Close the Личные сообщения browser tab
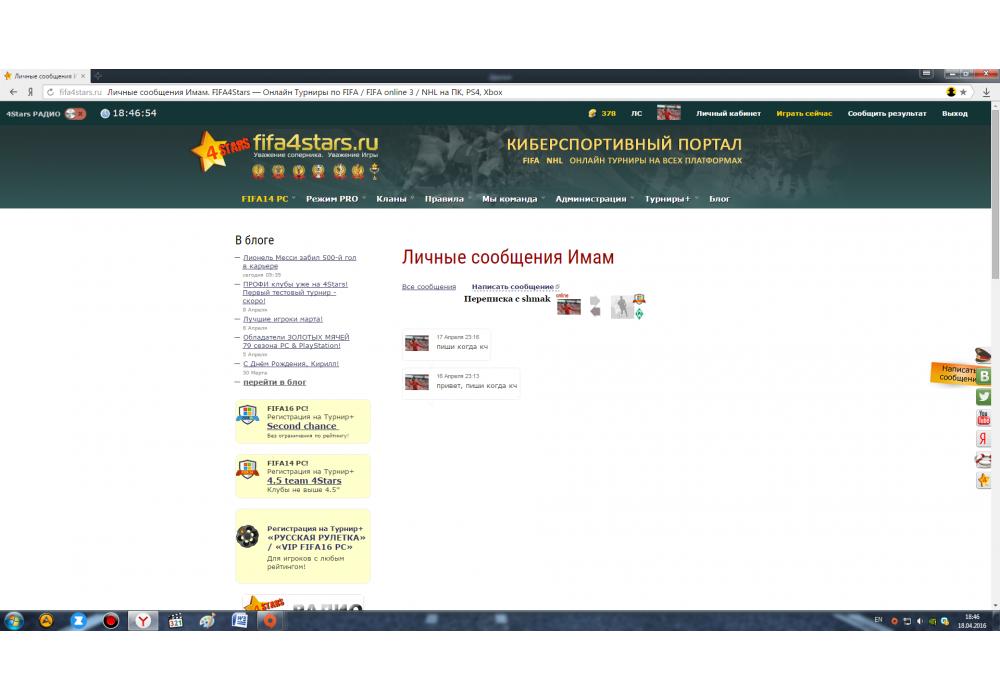Image resolution: width=1000 pixels, height=700 pixels. point(83,76)
